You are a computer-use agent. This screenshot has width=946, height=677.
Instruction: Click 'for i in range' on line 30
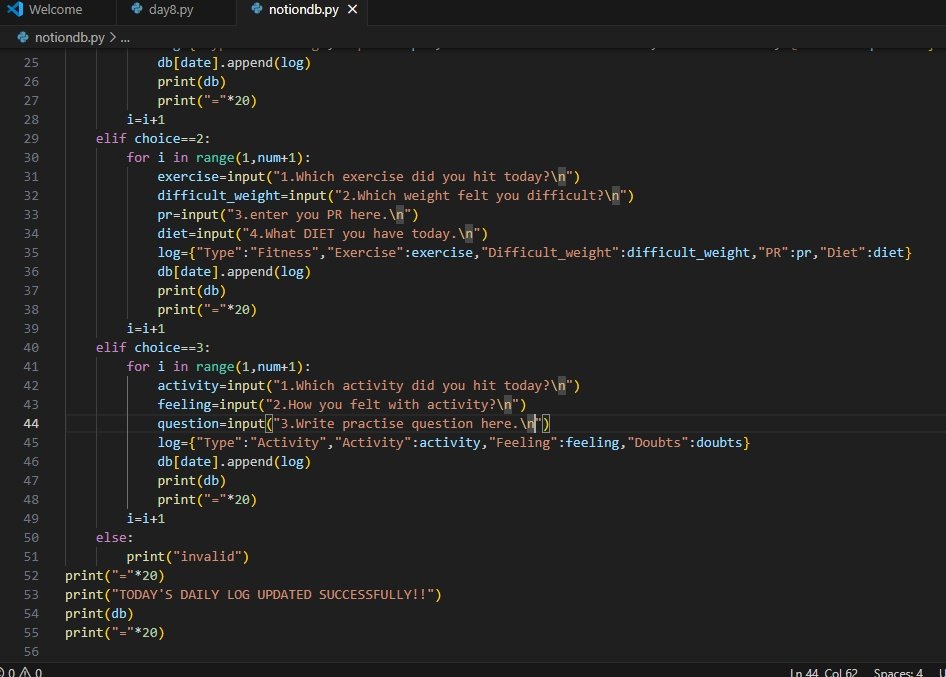[180, 157]
